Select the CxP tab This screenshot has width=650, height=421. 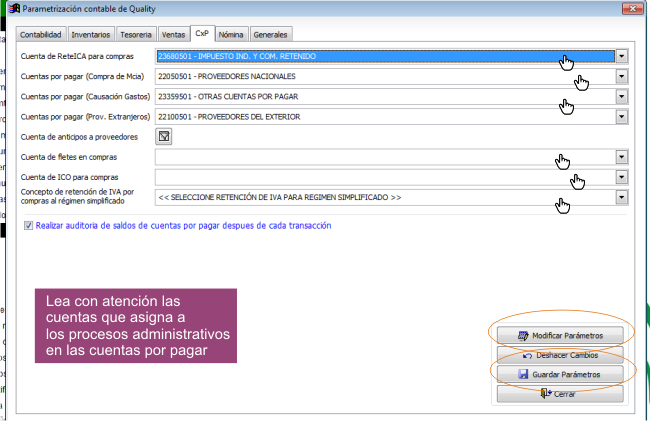pos(202,33)
